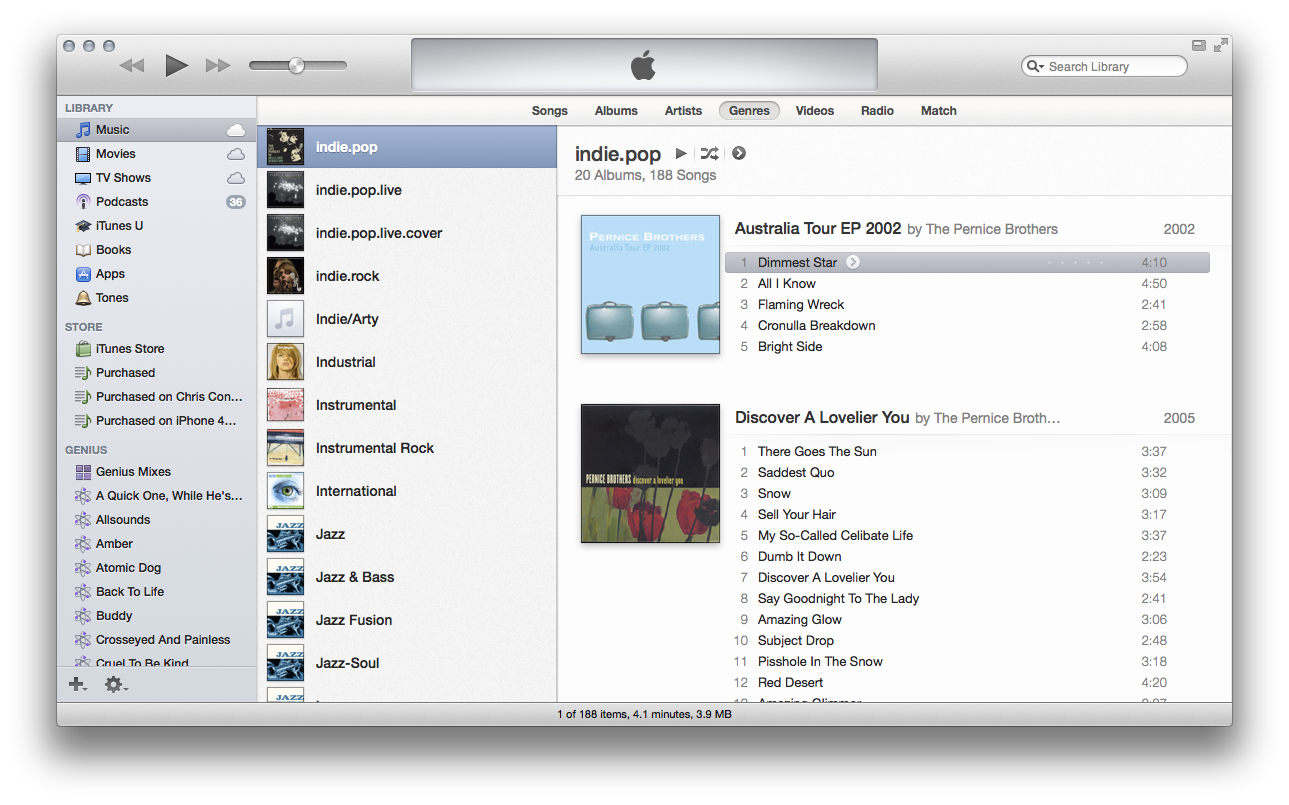
Task: Shuffle the indie.pop genre
Action: coord(709,153)
